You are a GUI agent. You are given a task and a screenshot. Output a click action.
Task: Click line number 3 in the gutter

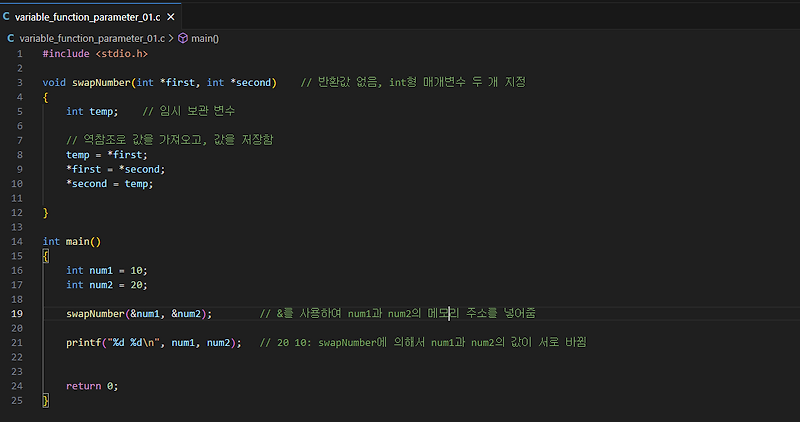click(20, 83)
